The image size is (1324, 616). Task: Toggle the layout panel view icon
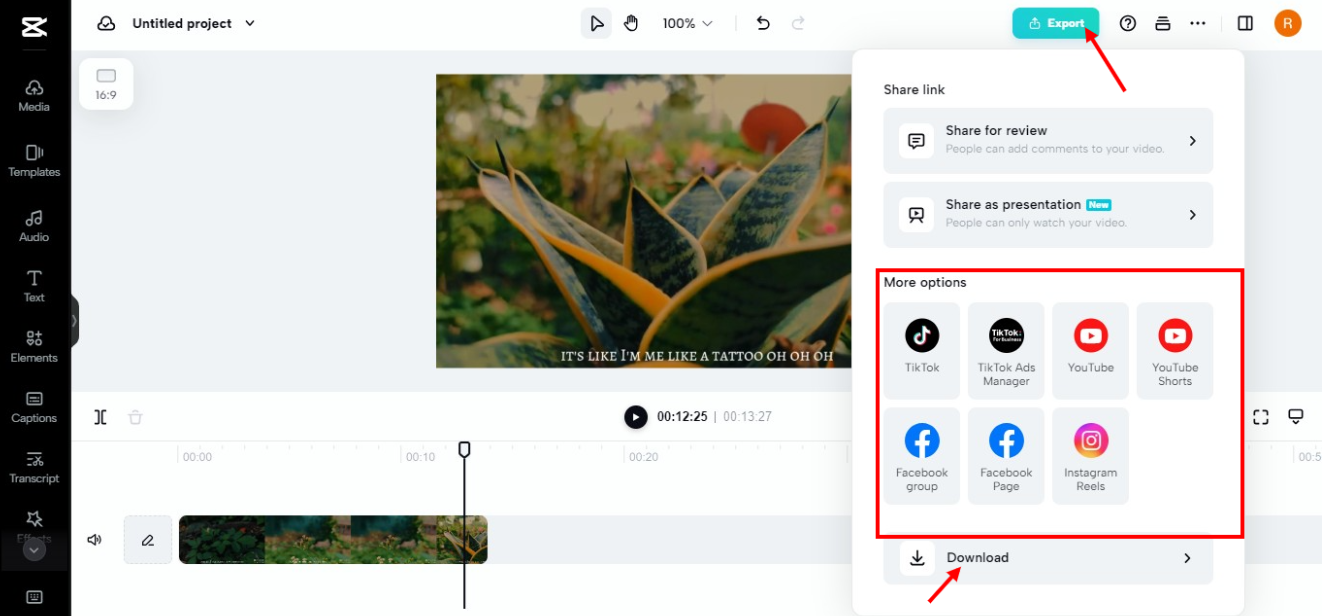click(x=1245, y=23)
